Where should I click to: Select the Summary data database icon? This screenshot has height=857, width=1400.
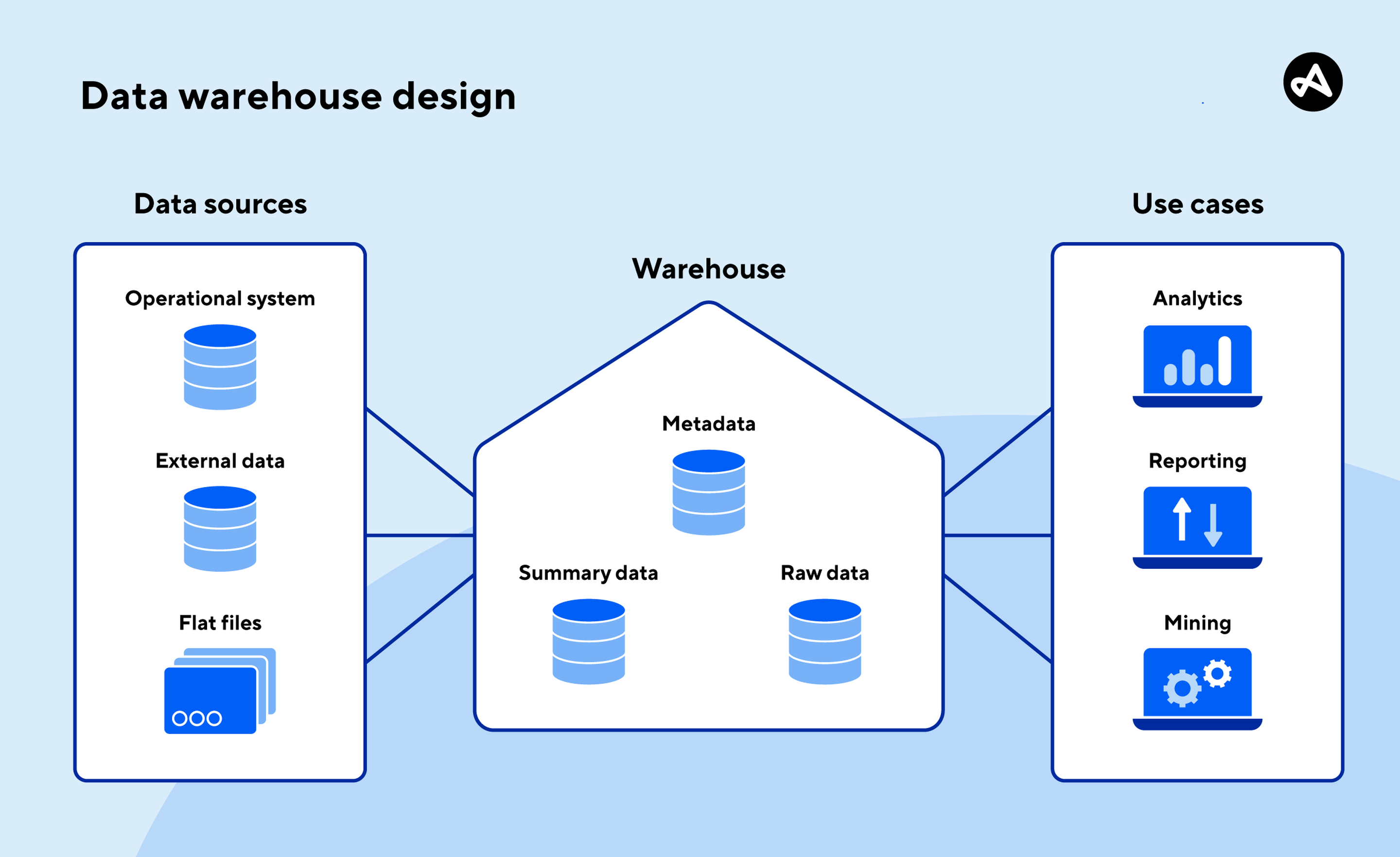coord(589,642)
